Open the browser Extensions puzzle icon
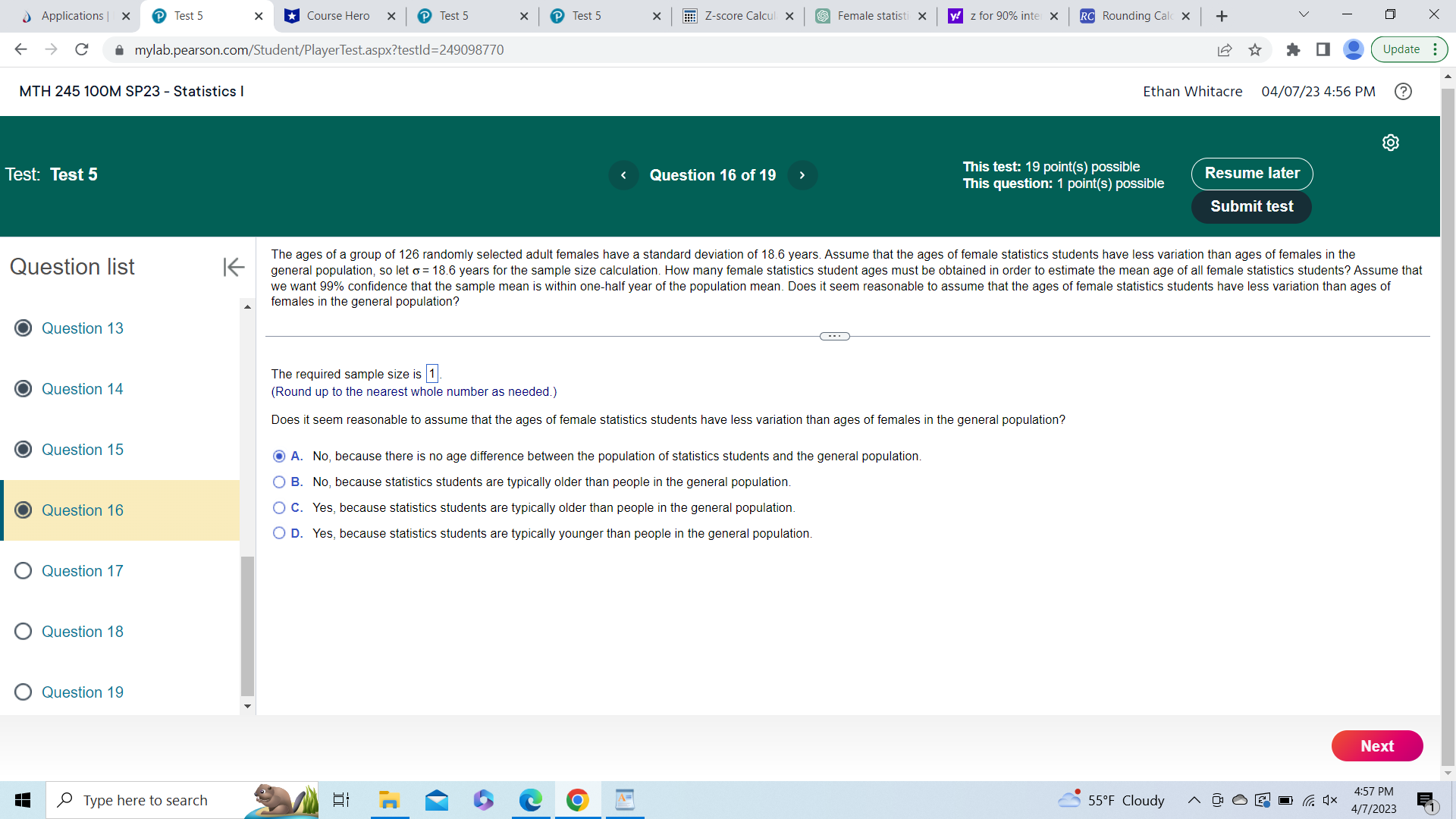 (x=1293, y=50)
